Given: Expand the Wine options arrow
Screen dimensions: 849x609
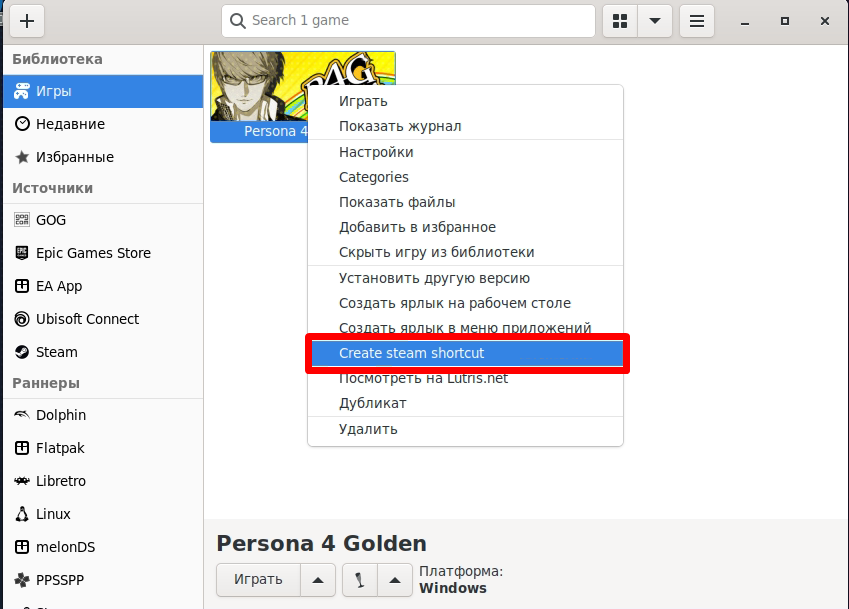Looking at the screenshot, I should 395,580.
